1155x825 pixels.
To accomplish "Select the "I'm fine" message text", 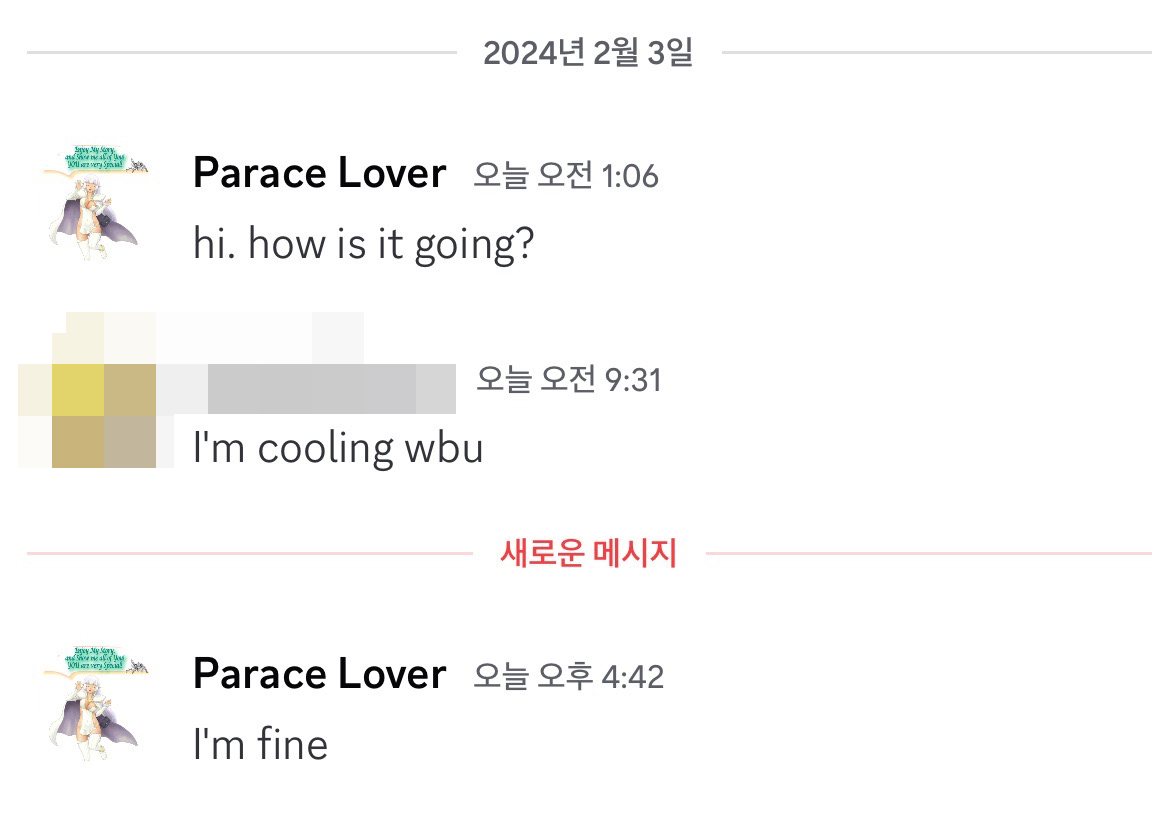I will pyautogui.click(x=260, y=744).
